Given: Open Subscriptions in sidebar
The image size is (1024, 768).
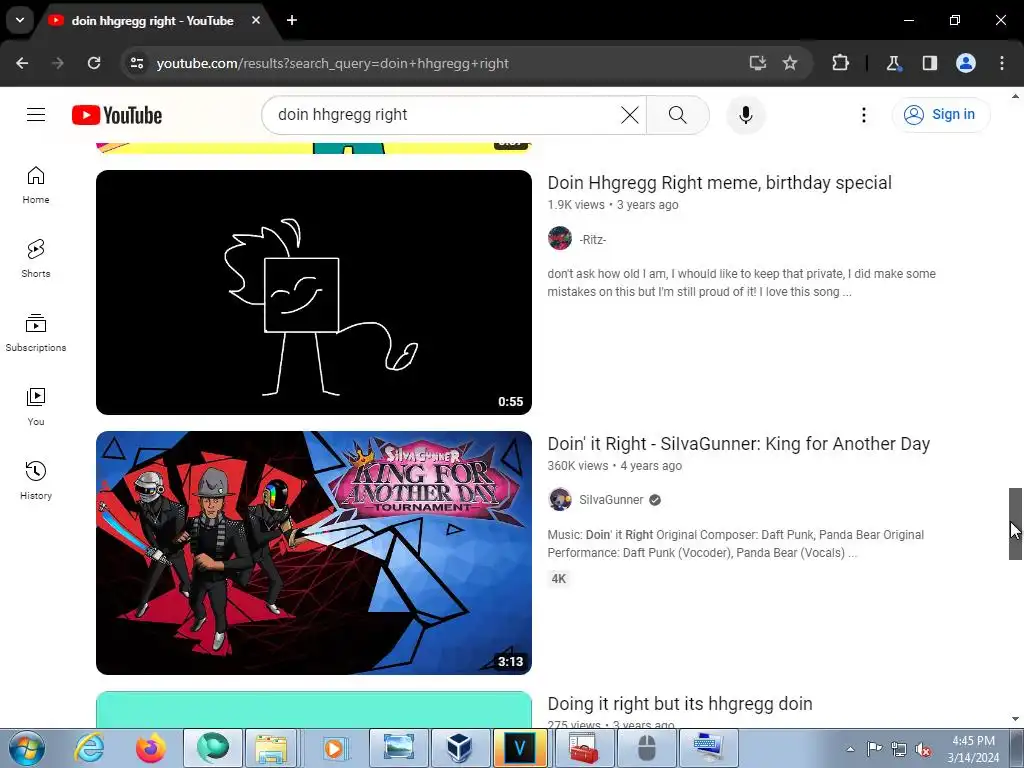Looking at the screenshot, I should (x=36, y=332).
